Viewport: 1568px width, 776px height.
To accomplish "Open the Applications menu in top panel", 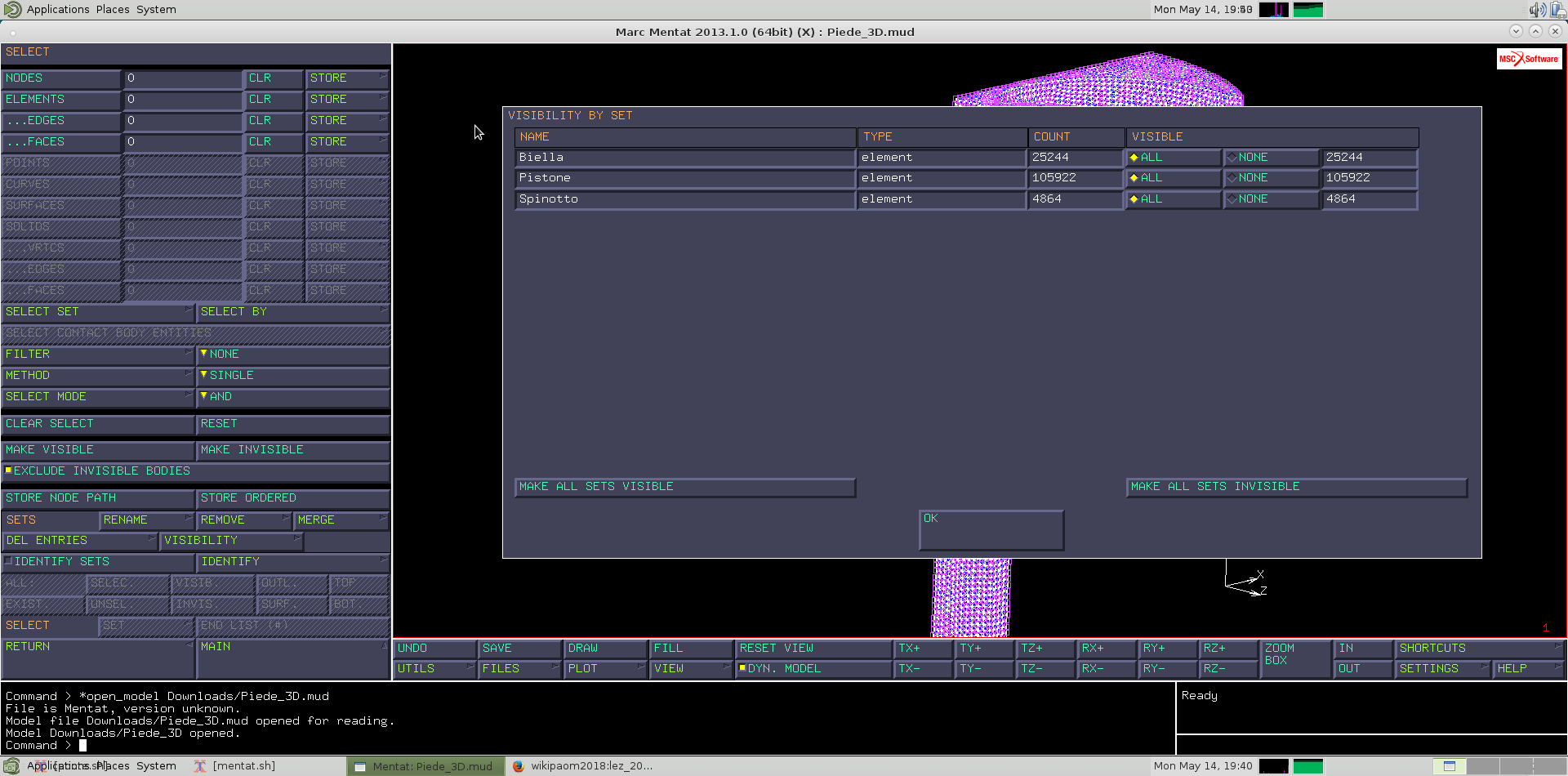I will click(58, 10).
